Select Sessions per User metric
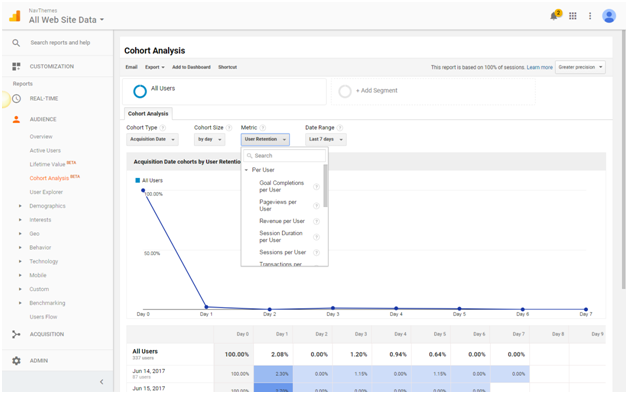This screenshot has width=628, height=394. click(x=283, y=252)
